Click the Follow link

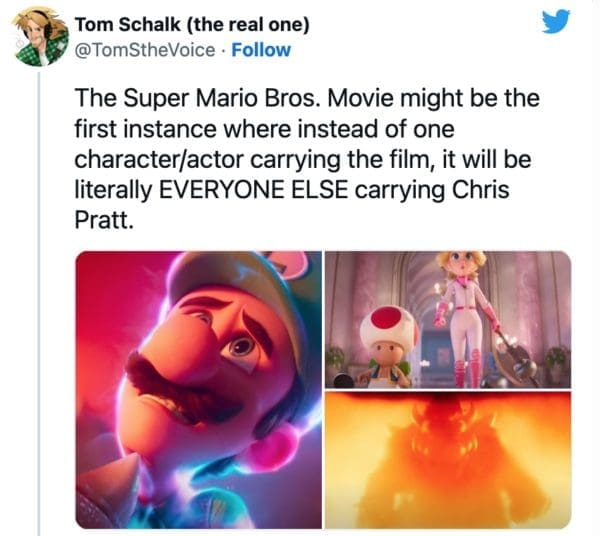pyautogui.click(x=263, y=49)
